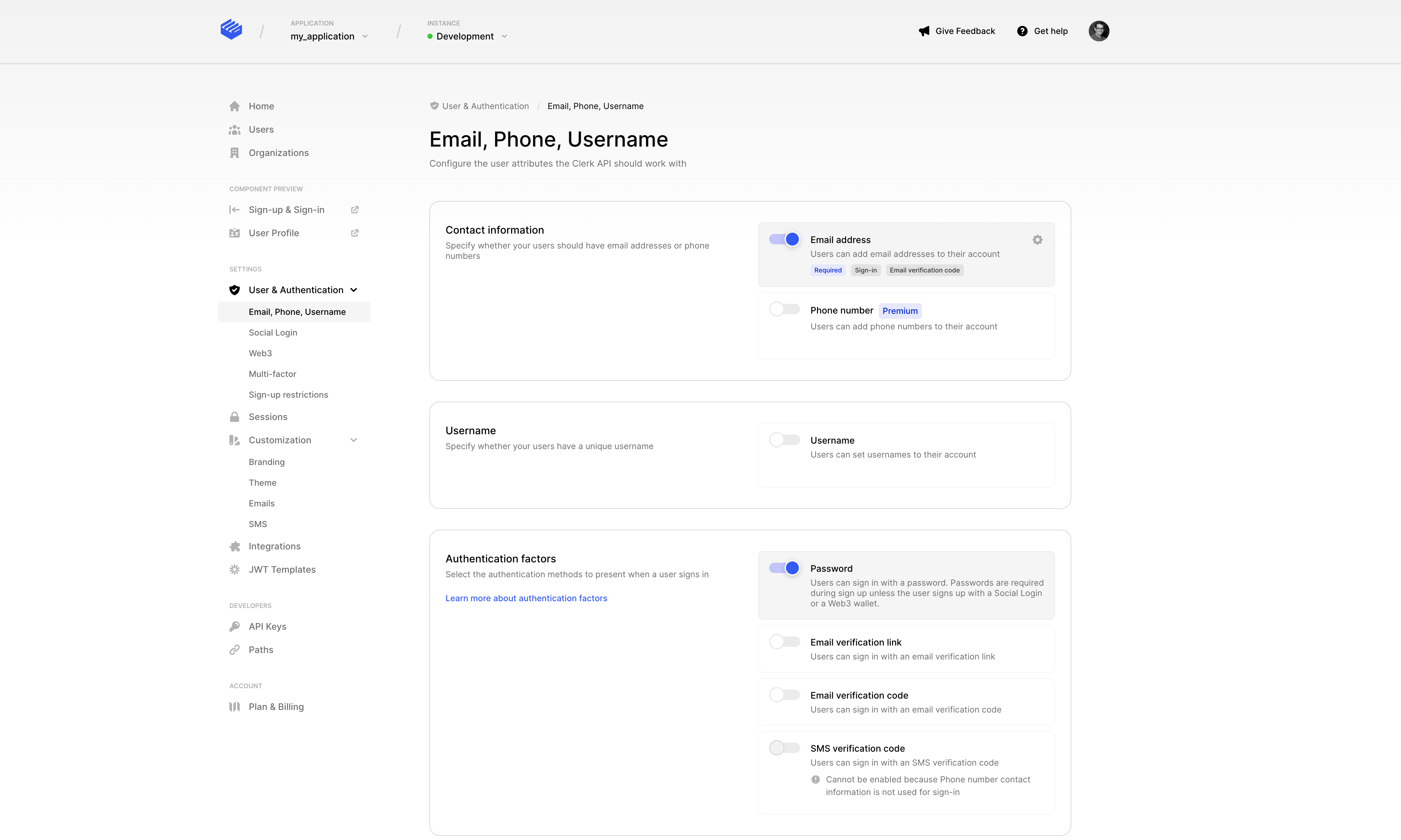Open the Multi-factor settings page

(272, 374)
